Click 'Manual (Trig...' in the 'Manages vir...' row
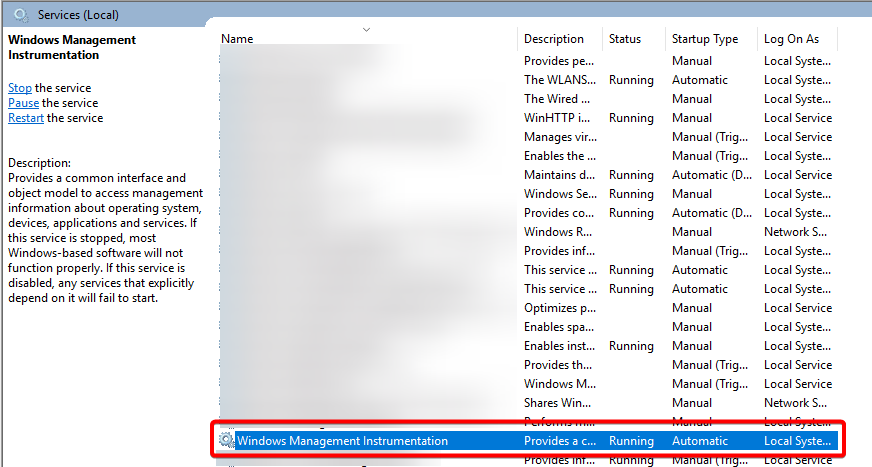Screen dimensions: 872x467 (x=710, y=137)
